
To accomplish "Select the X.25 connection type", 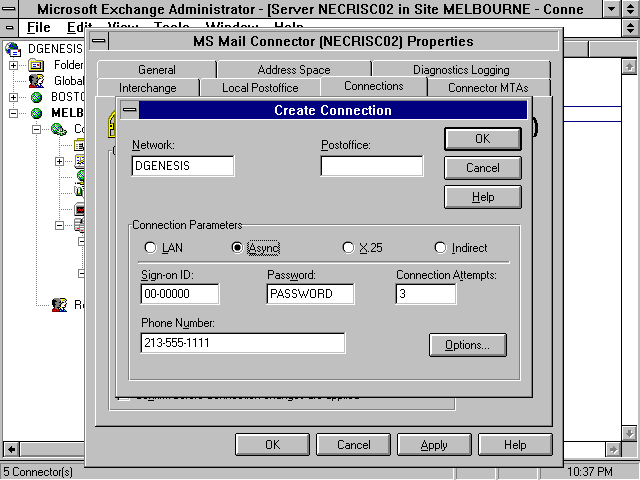I will (x=362, y=248).
